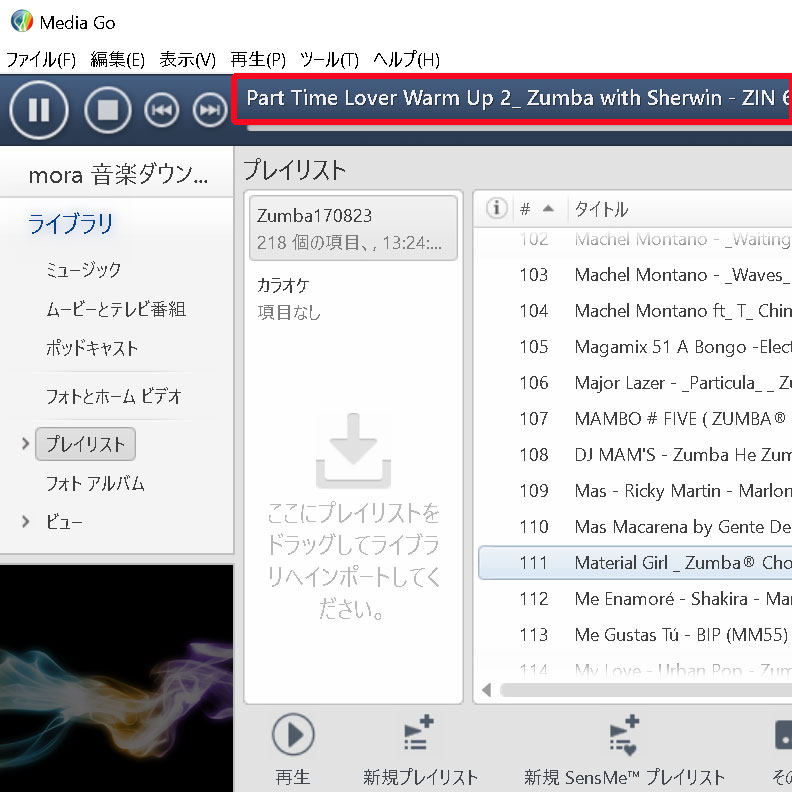The image size is (792, 792).
Task: Click the visualizer artwork thumbnail
Action: [x=117, y=678]
